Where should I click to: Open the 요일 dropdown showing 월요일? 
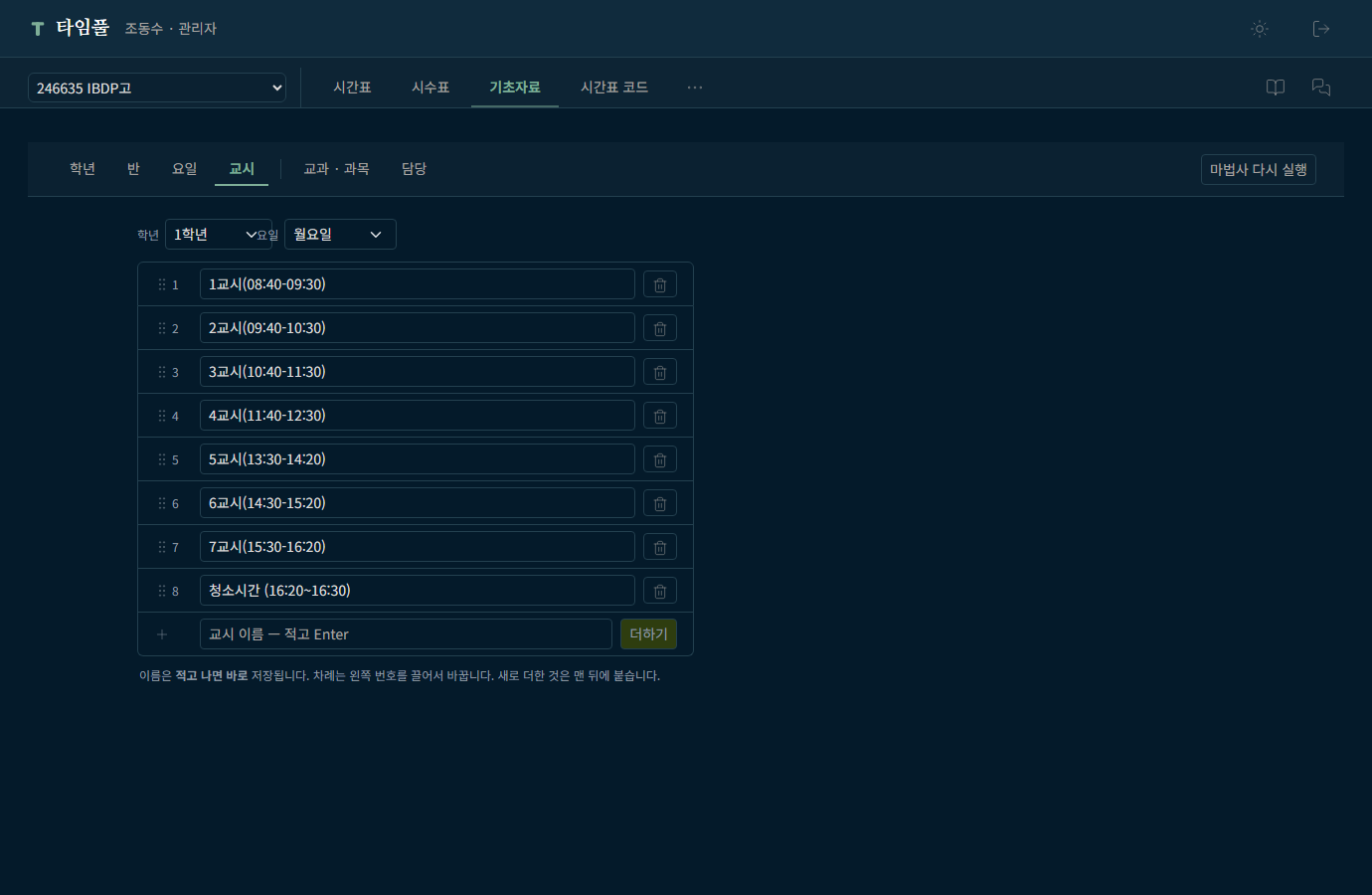coord(340,235)
